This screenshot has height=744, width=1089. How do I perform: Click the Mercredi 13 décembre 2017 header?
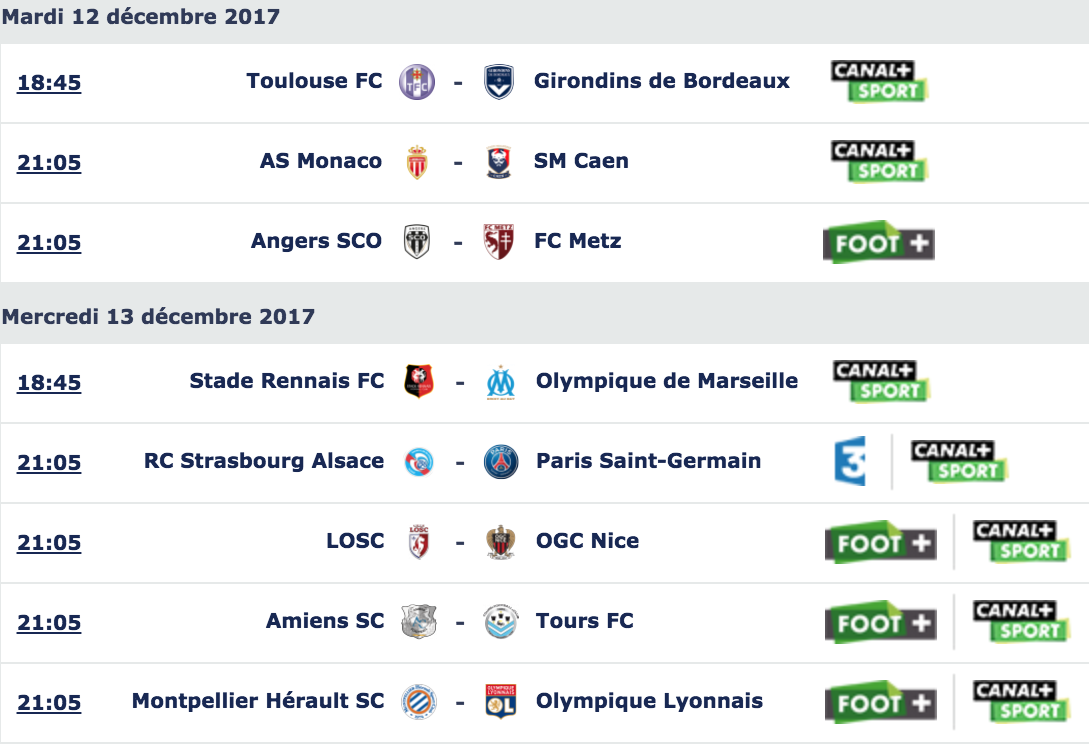(x=158, y=317)
